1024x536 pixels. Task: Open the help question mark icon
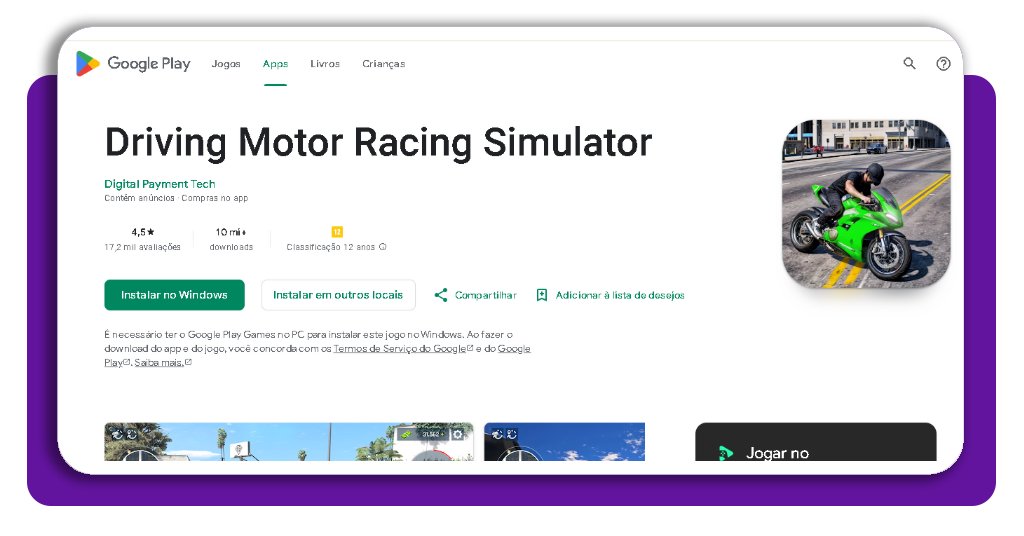(943, 63)
